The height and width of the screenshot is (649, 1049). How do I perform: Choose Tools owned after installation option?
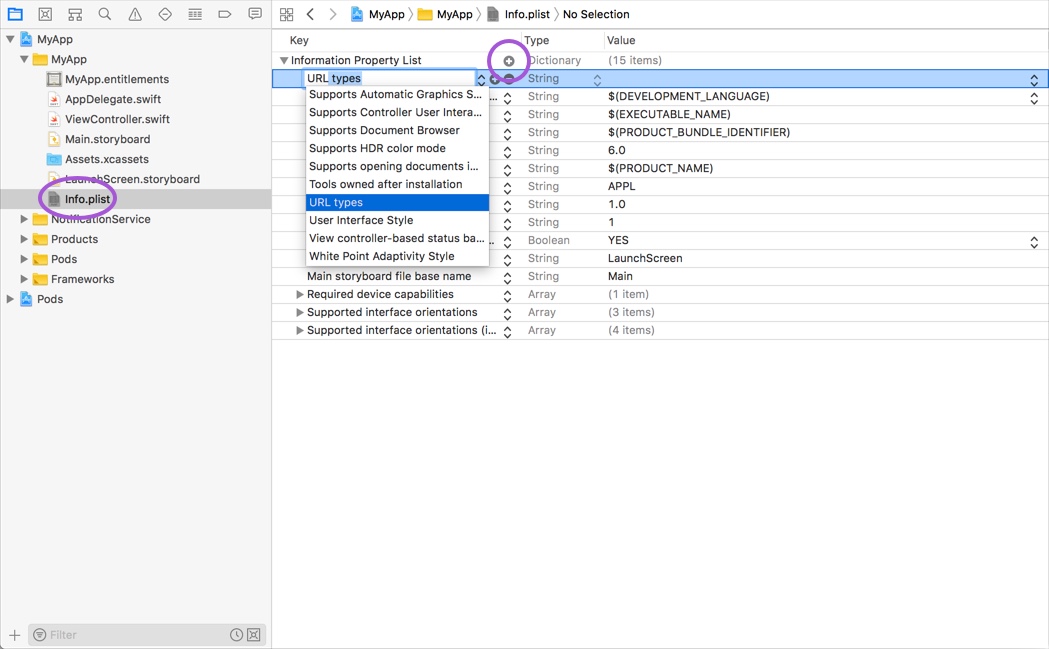coord(397,185)
